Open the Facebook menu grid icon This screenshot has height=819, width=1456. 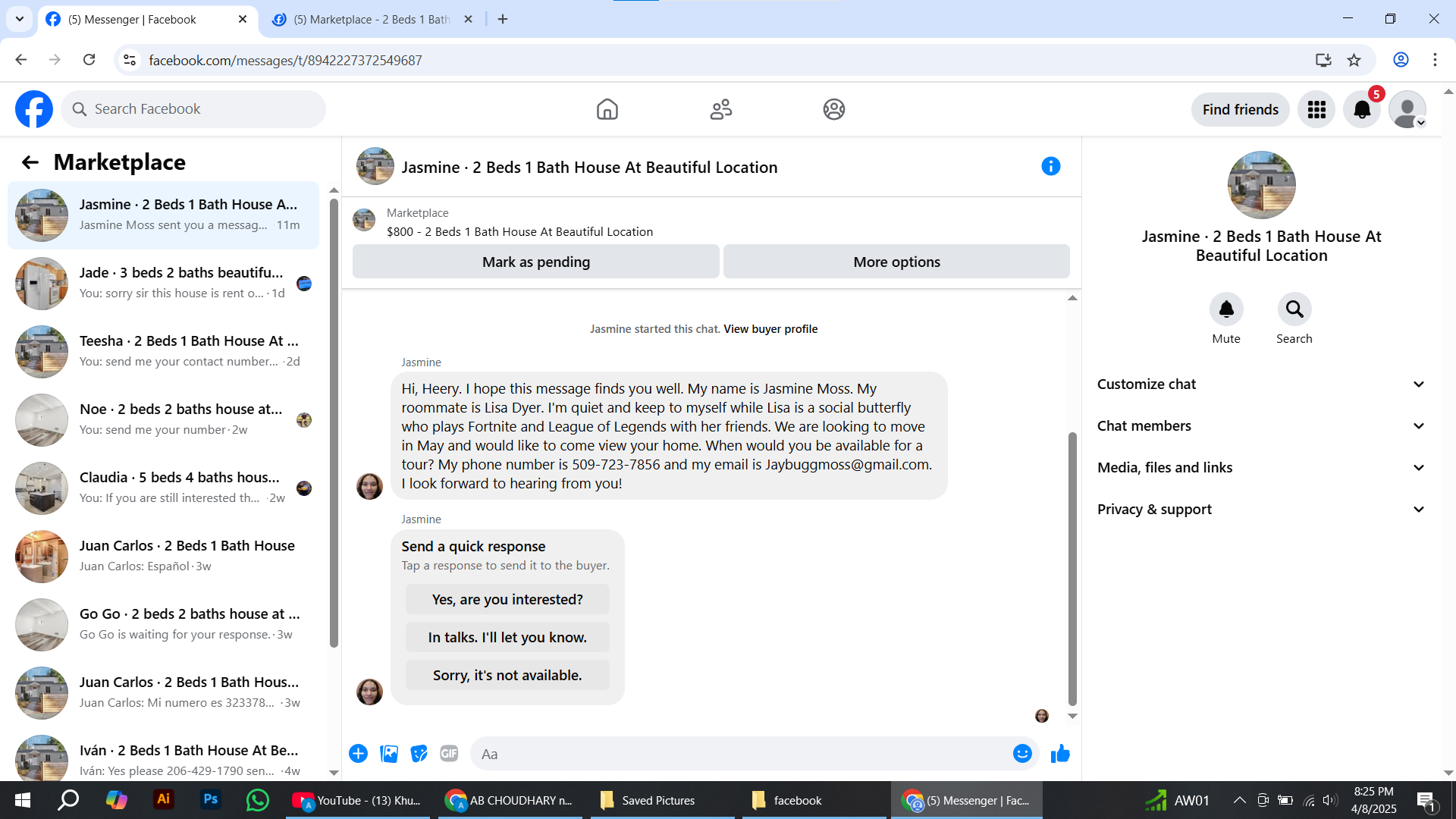pos(1316,109)
